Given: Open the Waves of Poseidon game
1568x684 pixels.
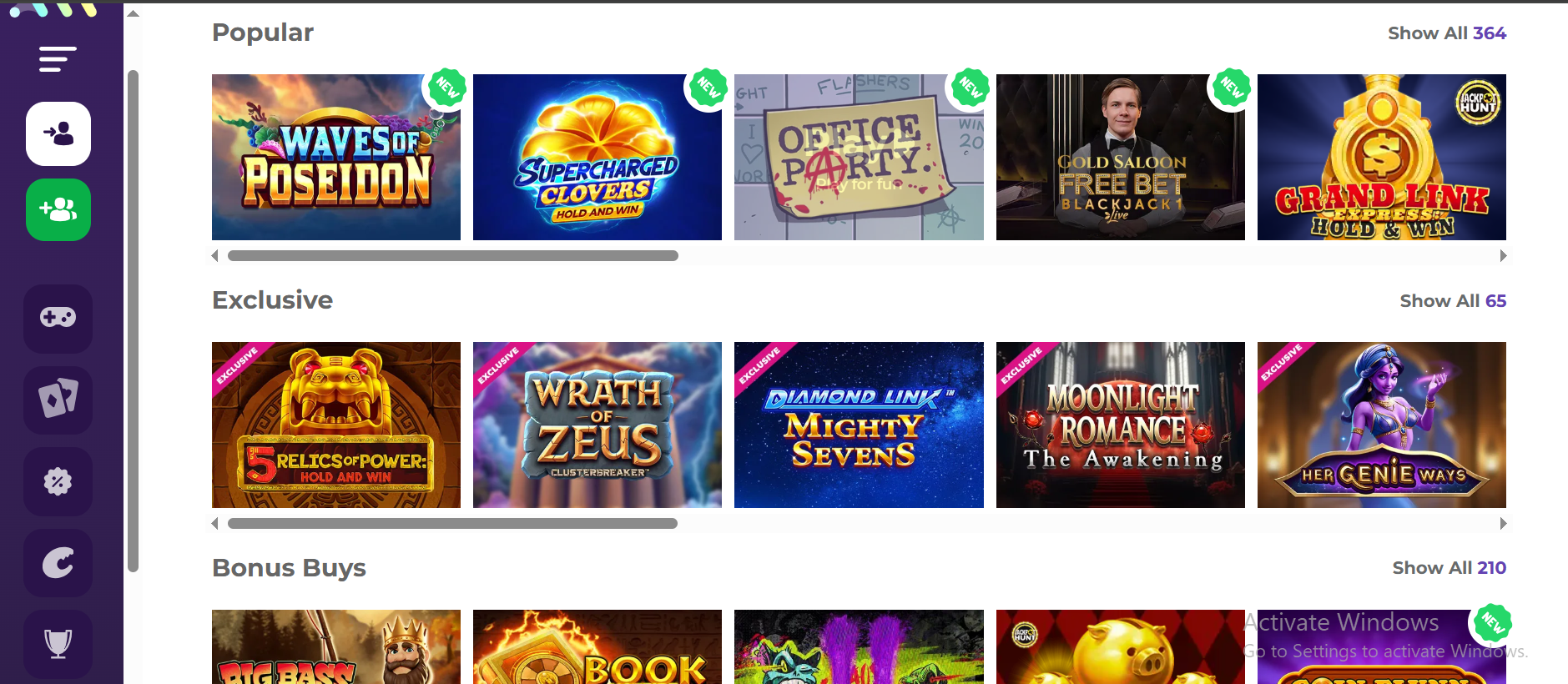Looking at the screenshot, I should (x=336, y=157).
